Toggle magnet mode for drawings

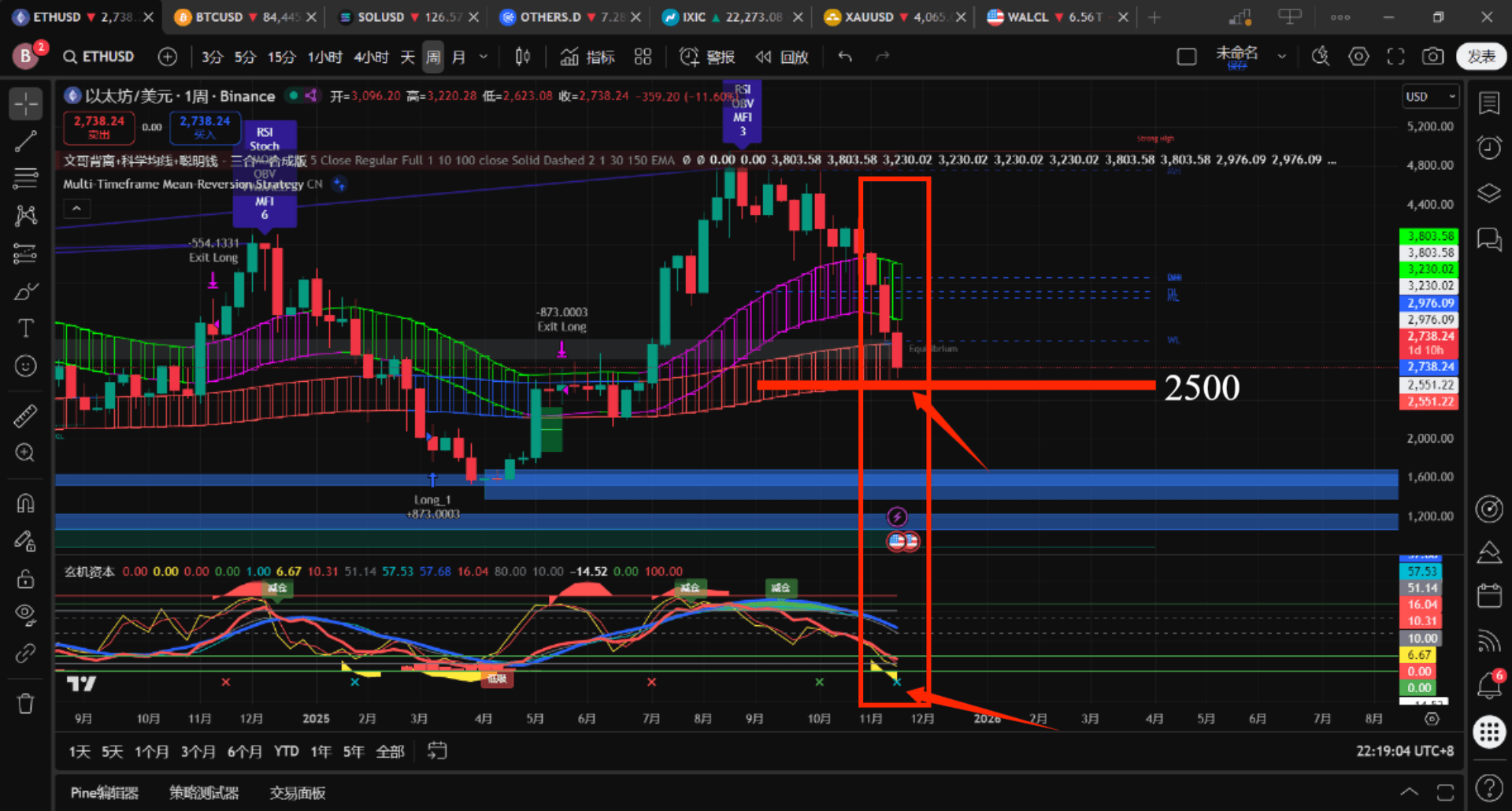25,503
